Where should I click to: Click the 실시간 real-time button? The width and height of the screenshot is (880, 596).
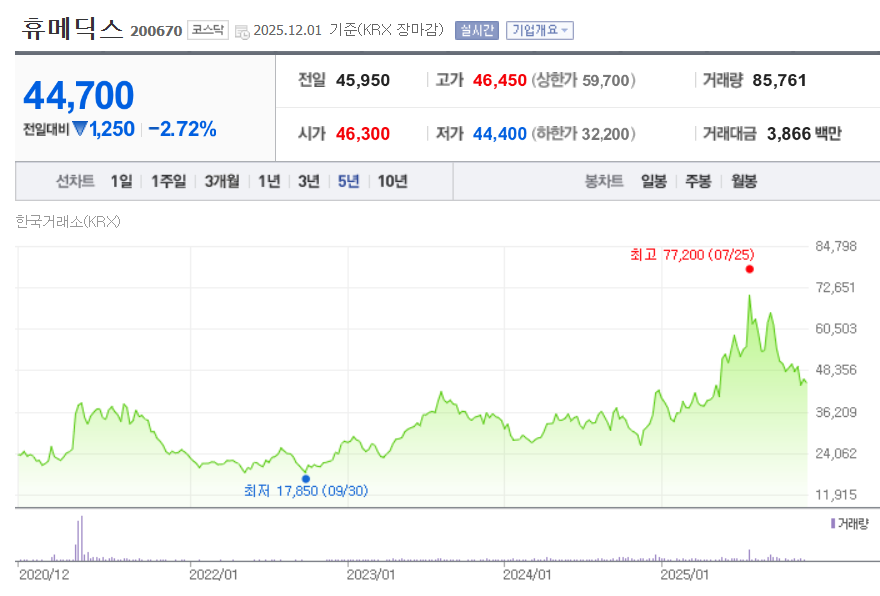coord(476,30)
